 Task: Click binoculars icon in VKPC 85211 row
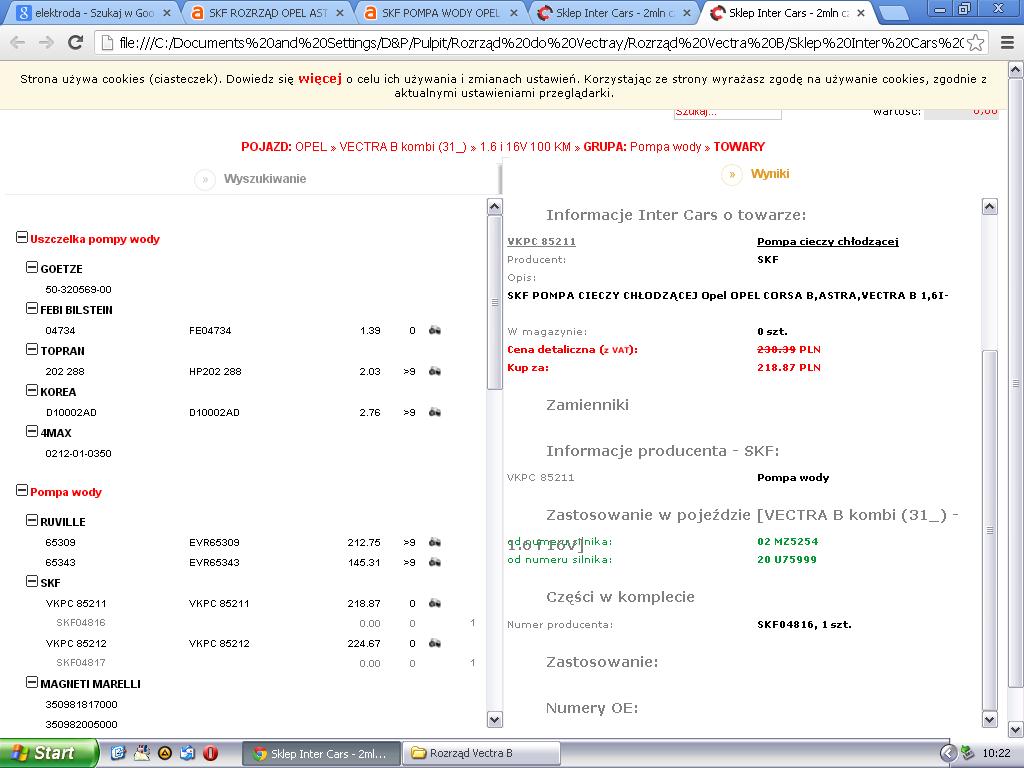(x=434, y=603)
